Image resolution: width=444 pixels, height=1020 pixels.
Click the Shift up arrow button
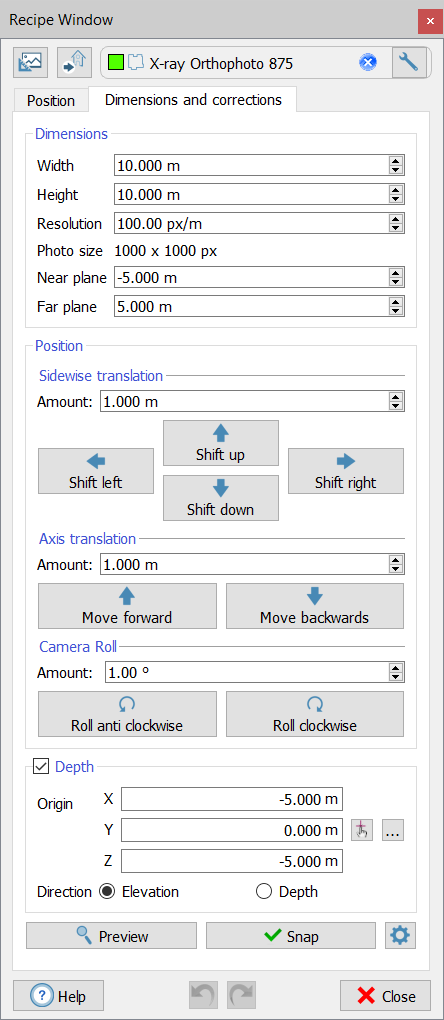coord(220,443)
